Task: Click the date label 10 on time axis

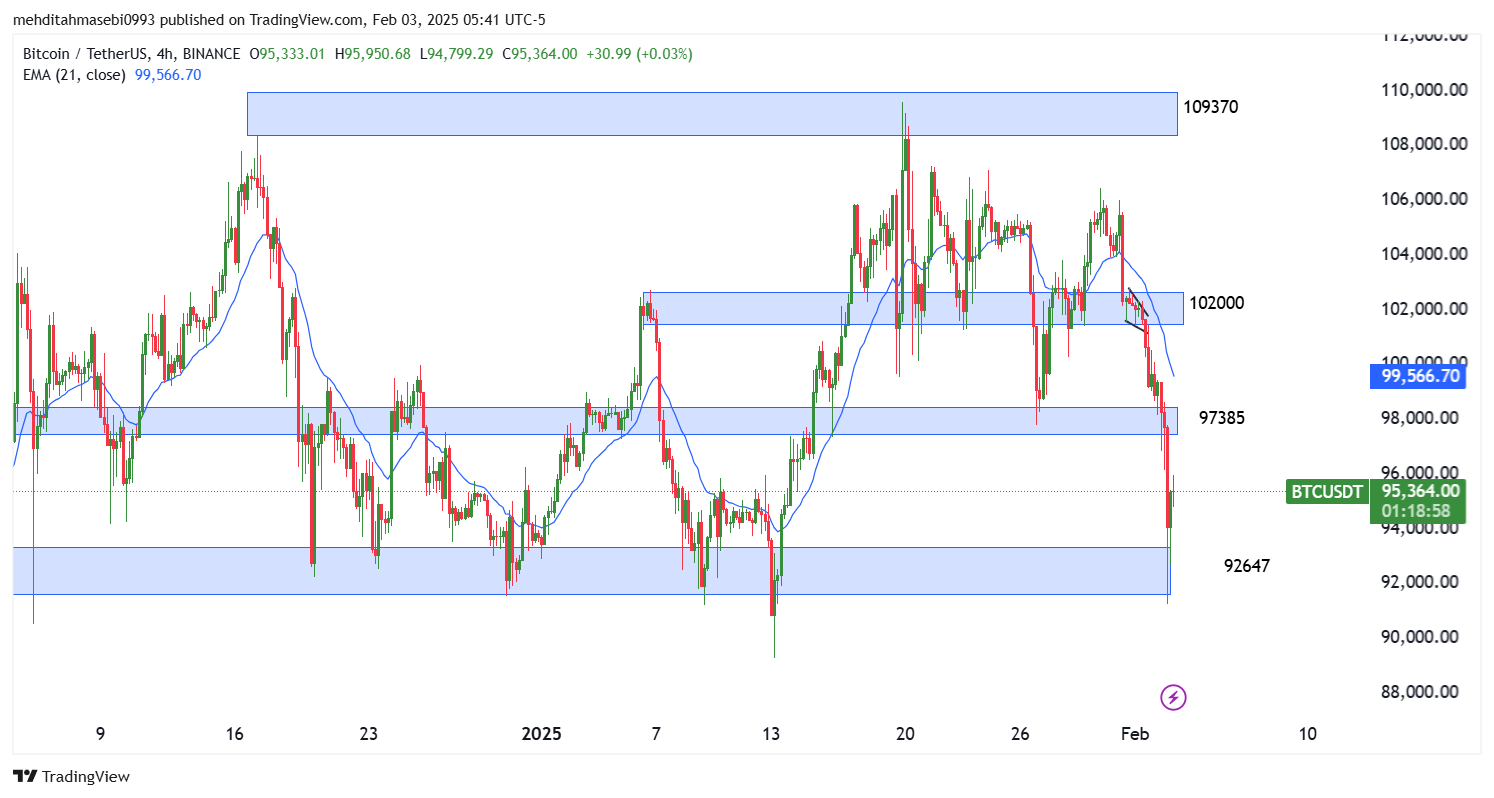Action: 1308,734
